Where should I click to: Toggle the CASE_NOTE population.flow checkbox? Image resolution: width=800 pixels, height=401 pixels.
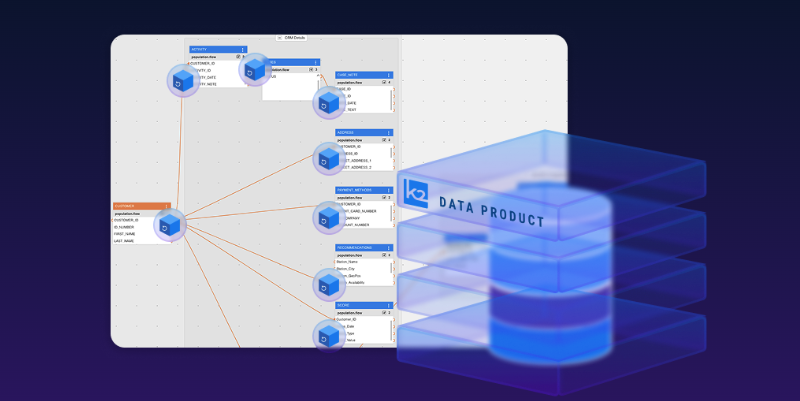pyautogui.click(x=384, y=82)
